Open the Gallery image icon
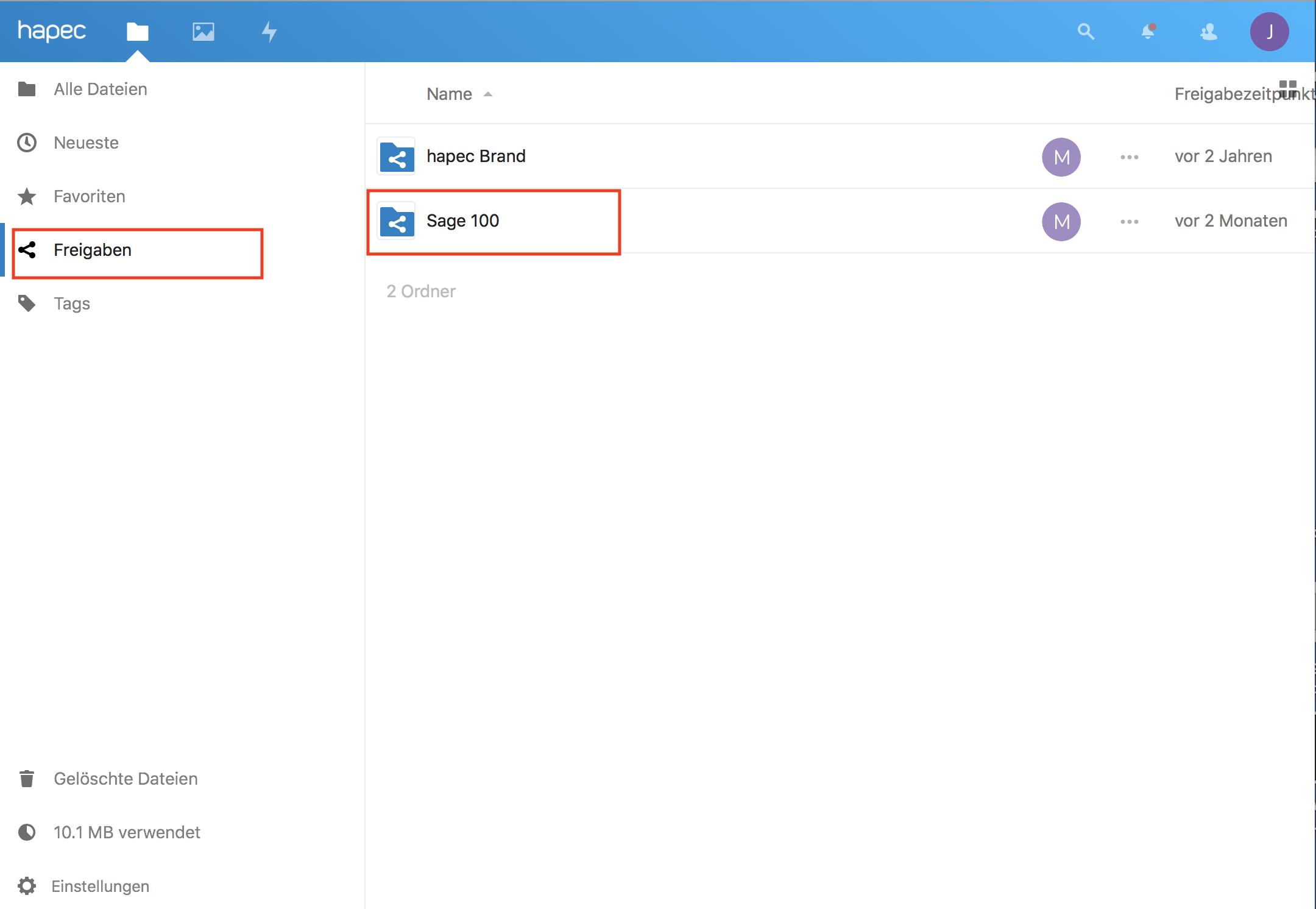 [203, 31]
